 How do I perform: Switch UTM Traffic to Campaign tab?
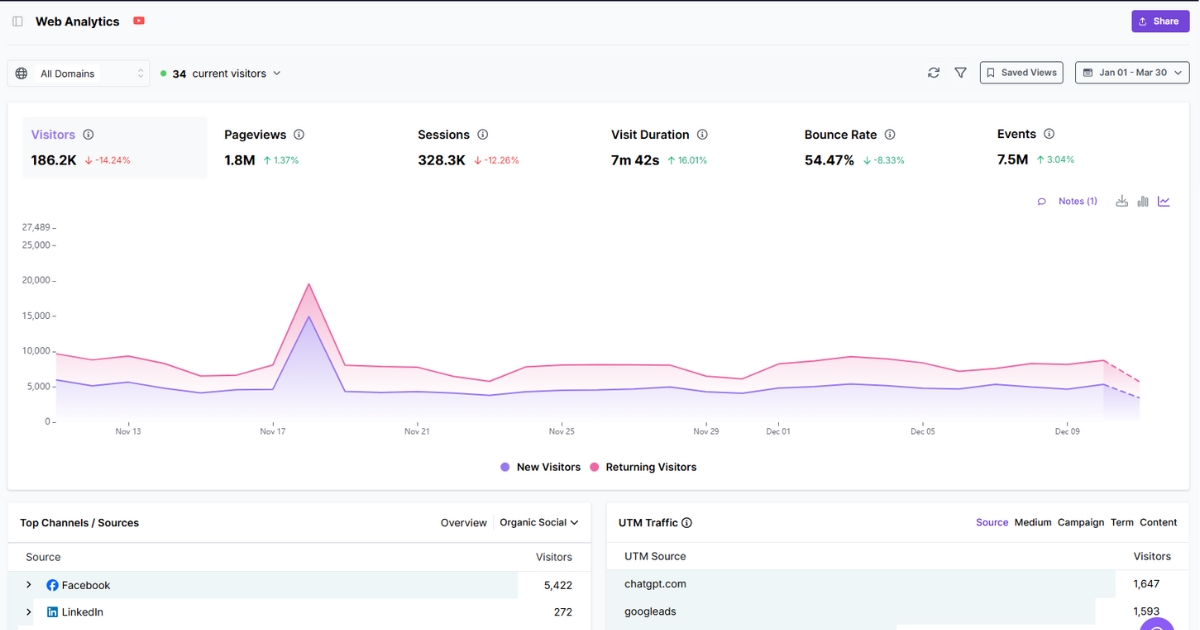(x=1080, y=521)
